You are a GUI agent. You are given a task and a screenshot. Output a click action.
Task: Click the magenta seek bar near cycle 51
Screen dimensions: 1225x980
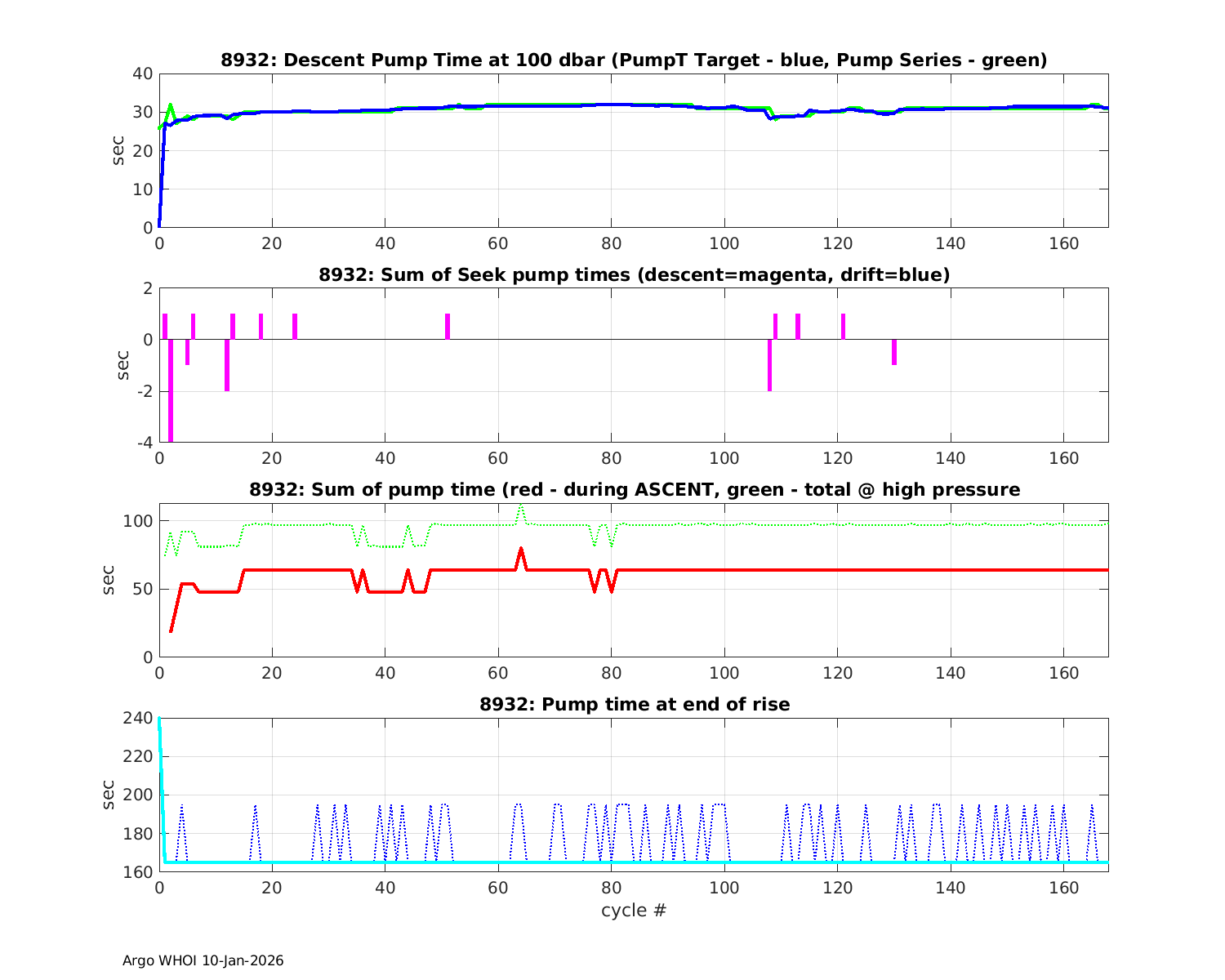pos(448,327)
